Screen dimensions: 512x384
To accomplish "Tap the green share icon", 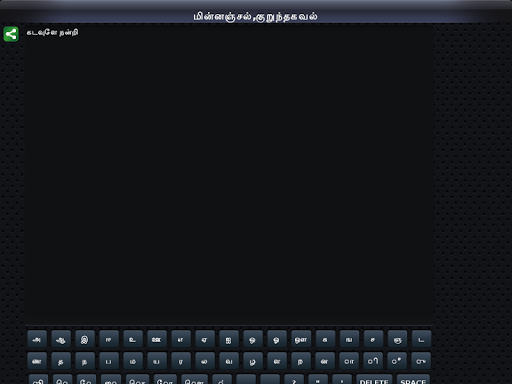I will coord(11,34).
